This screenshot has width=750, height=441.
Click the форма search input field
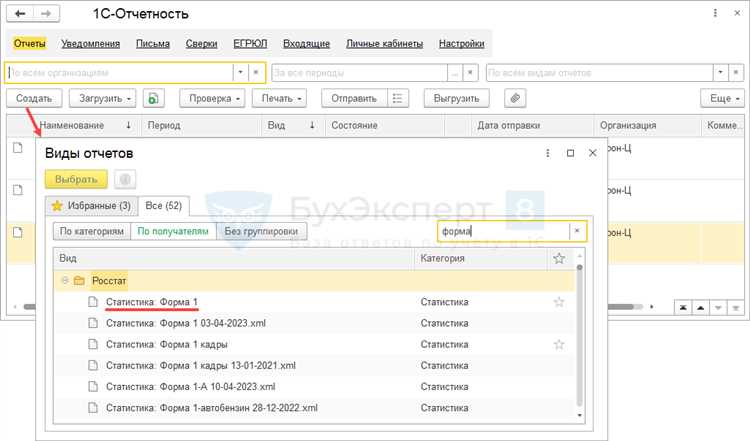coord(504,231)
